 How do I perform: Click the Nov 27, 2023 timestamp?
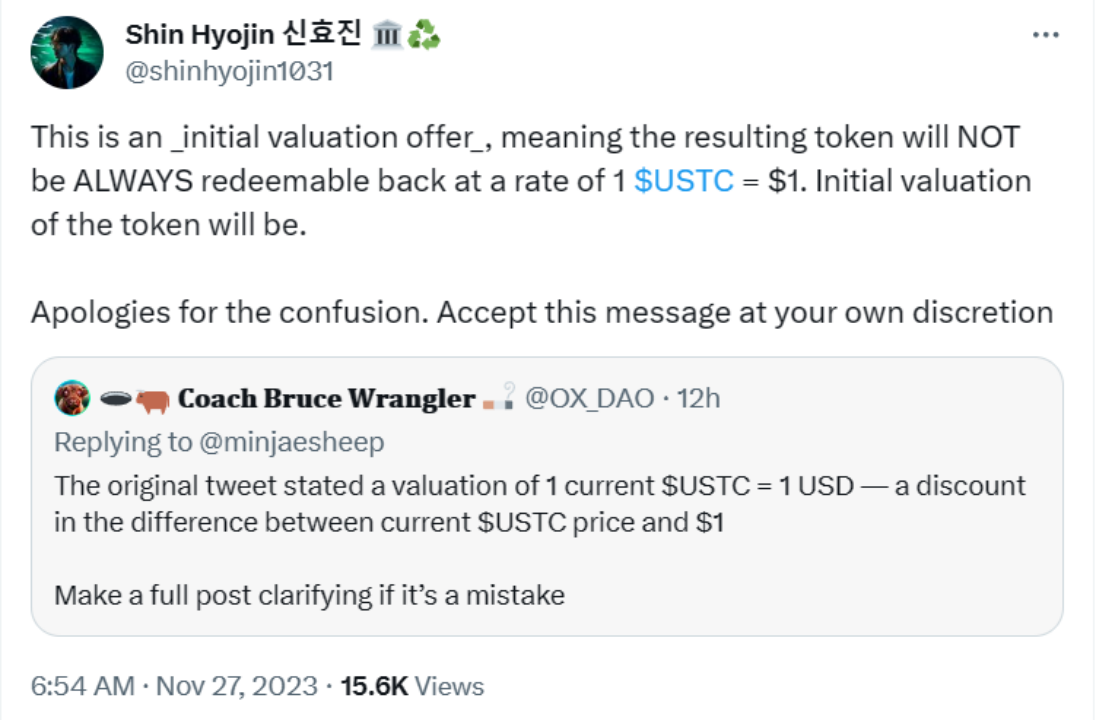click(x=231, y=686)
